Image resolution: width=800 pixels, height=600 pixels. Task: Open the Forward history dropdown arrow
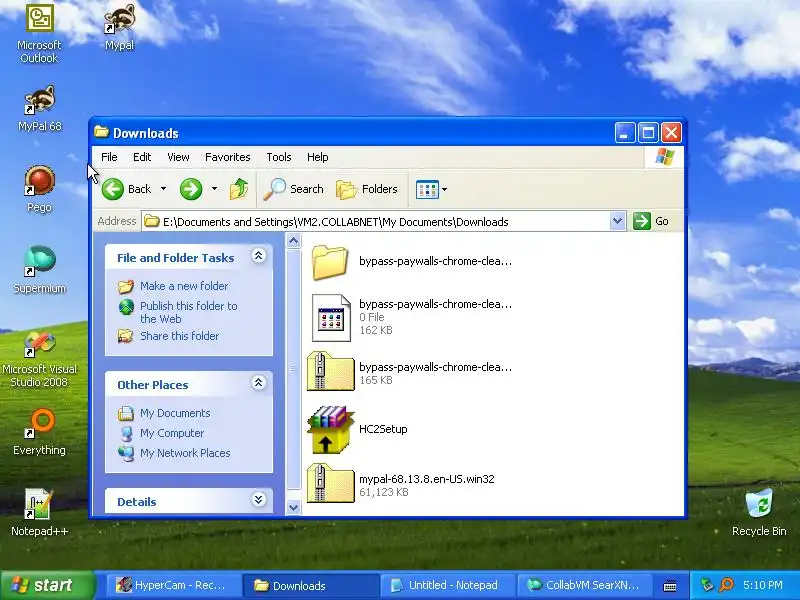pyautogui.click(x=214, y=189)
